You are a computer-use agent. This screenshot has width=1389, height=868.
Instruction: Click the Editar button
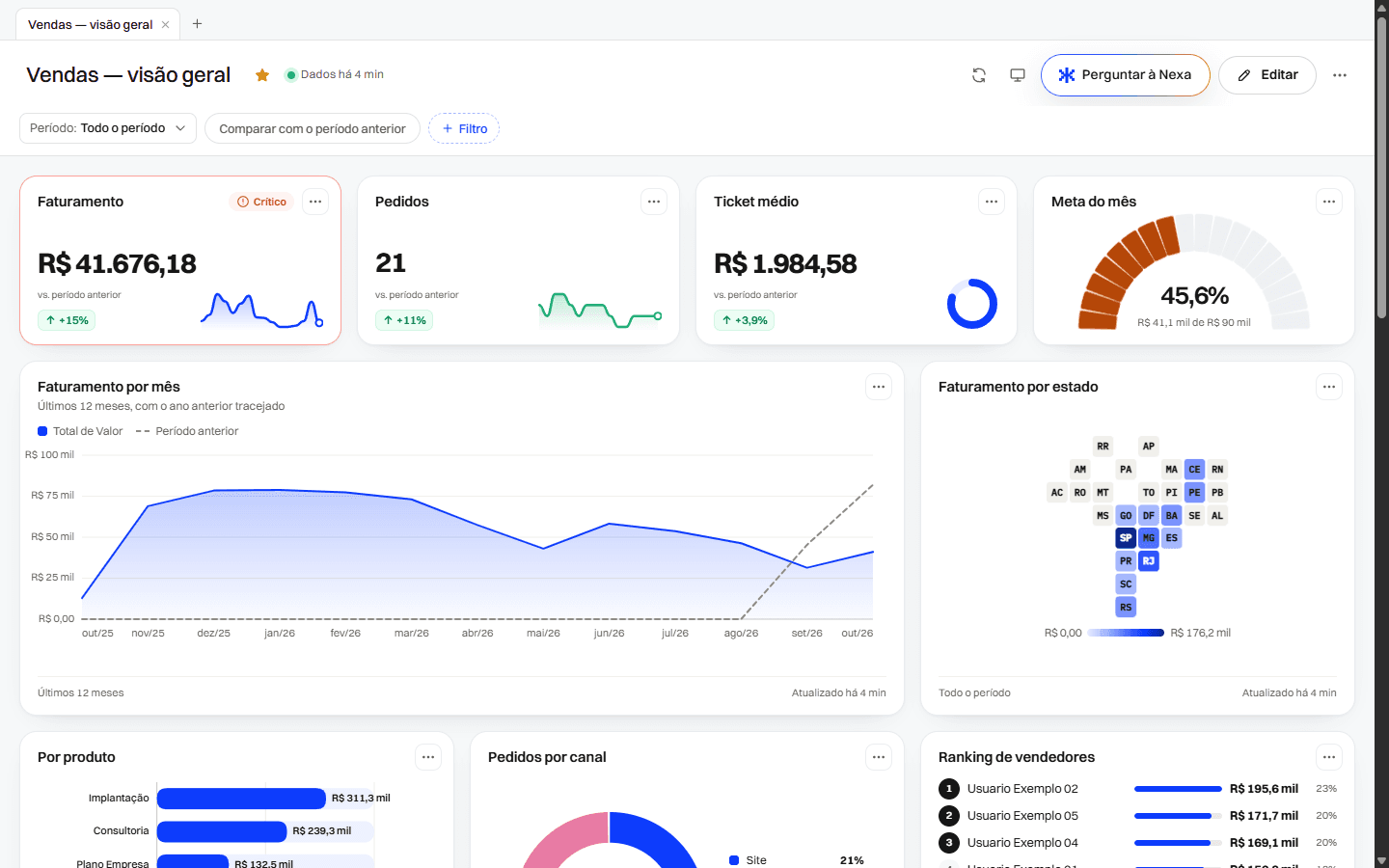1267,75
